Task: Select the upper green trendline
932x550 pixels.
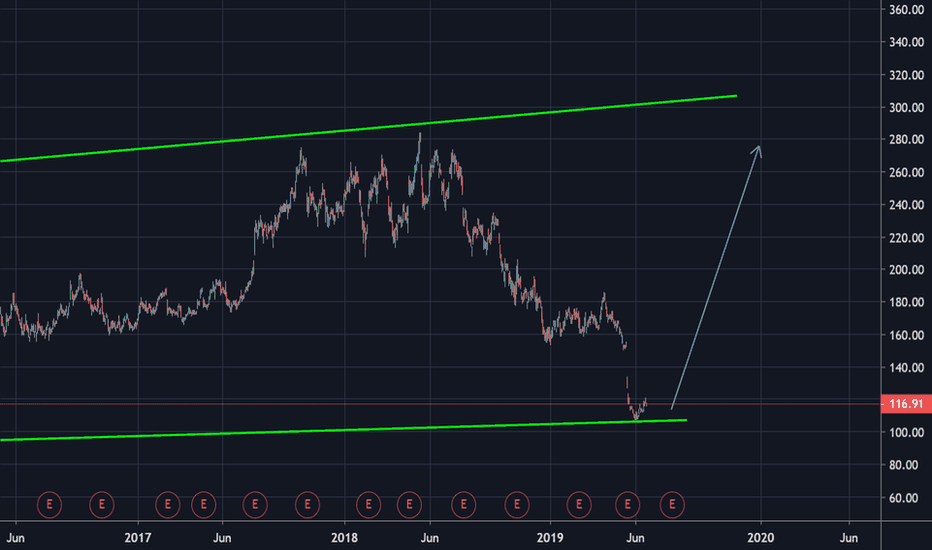Action: 369,128
